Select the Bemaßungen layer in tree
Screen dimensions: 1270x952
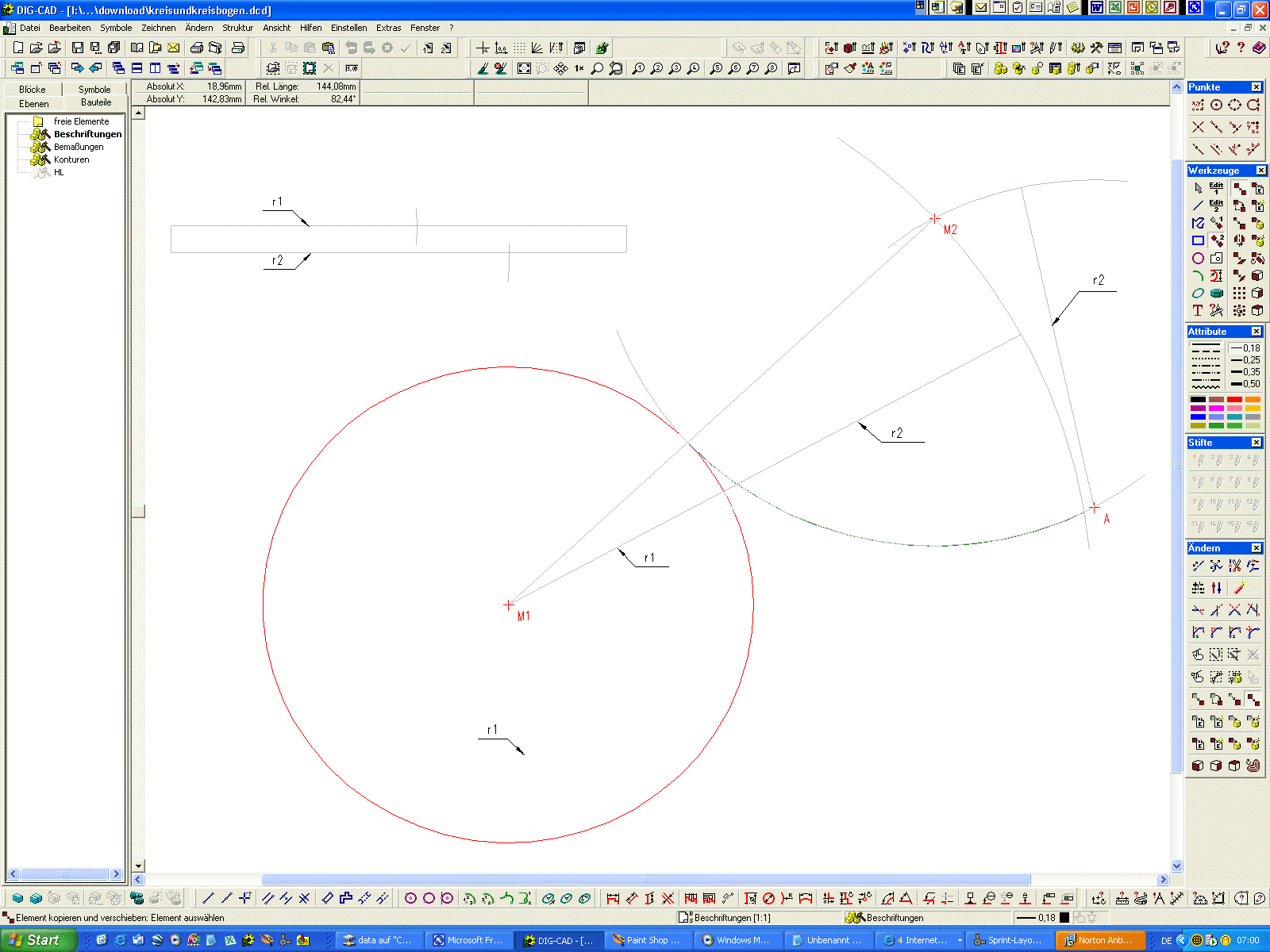[79, 147]
